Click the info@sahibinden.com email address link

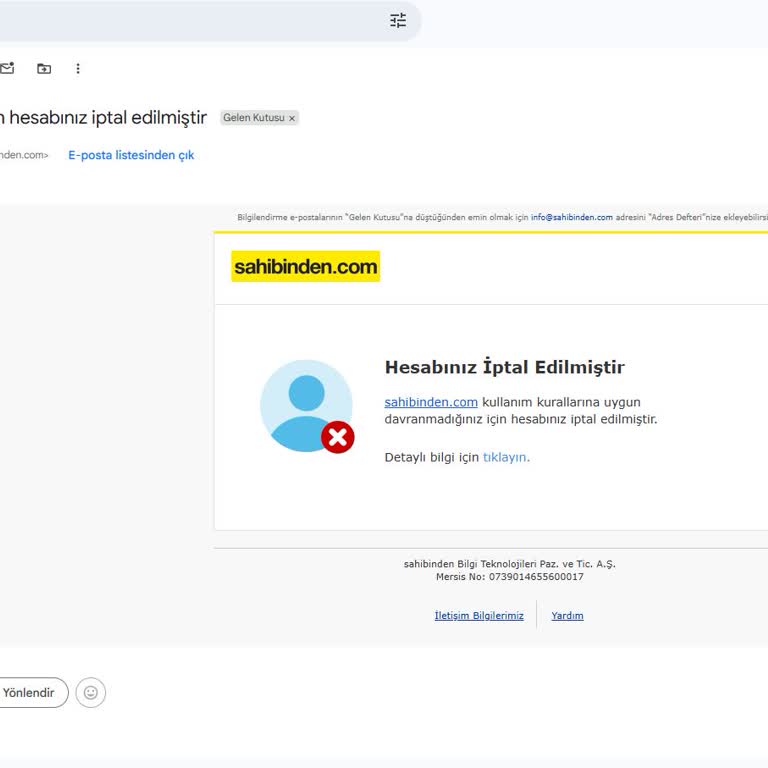(x=572, y=217)
